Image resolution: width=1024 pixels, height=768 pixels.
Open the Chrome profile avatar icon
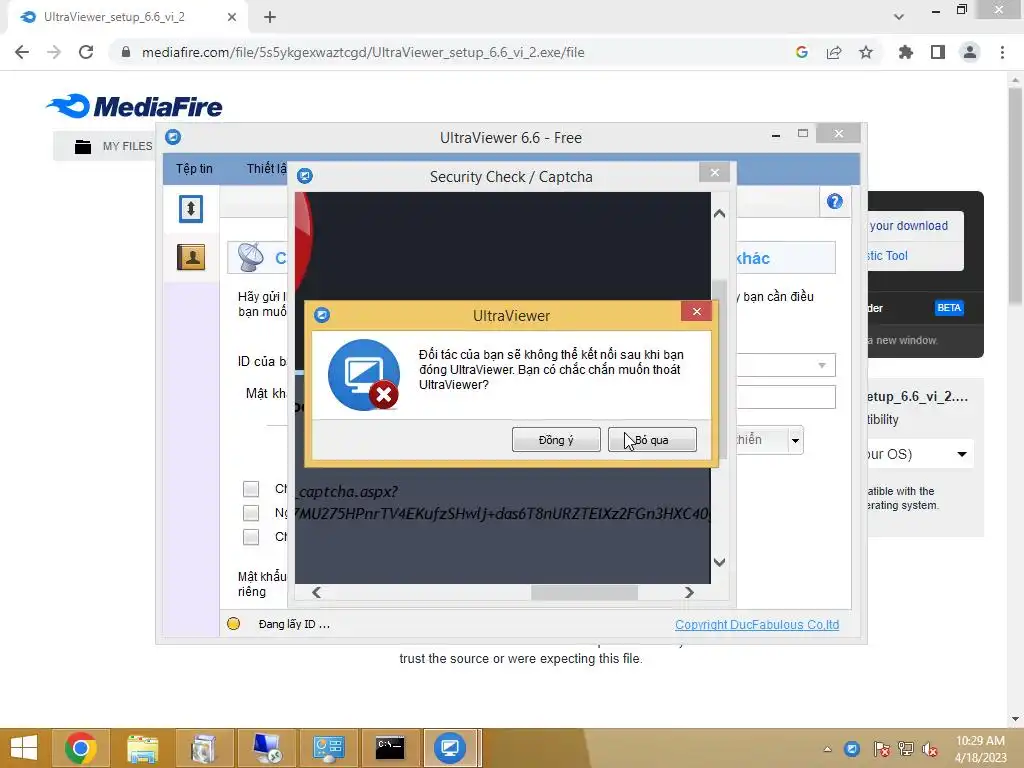(970, 52)
